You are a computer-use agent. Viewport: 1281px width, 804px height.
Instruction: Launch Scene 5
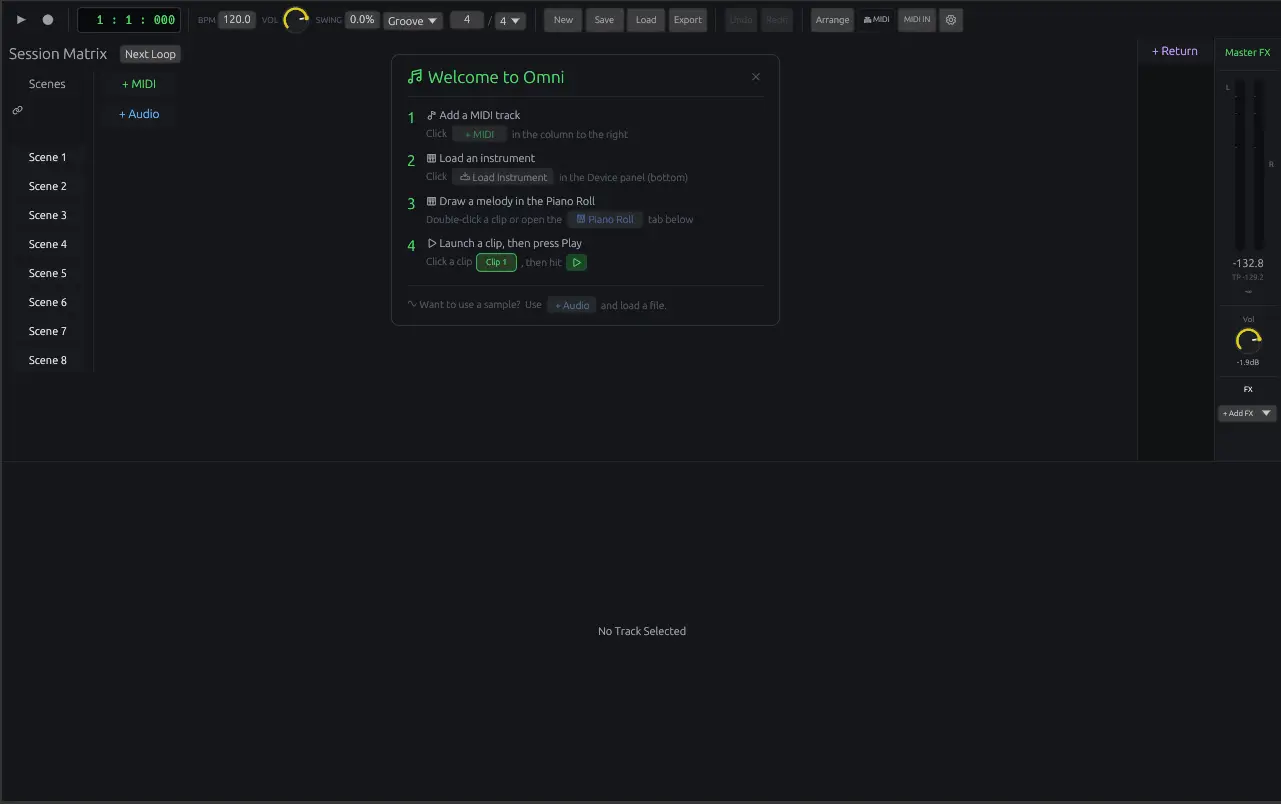[x=48, y=273]
